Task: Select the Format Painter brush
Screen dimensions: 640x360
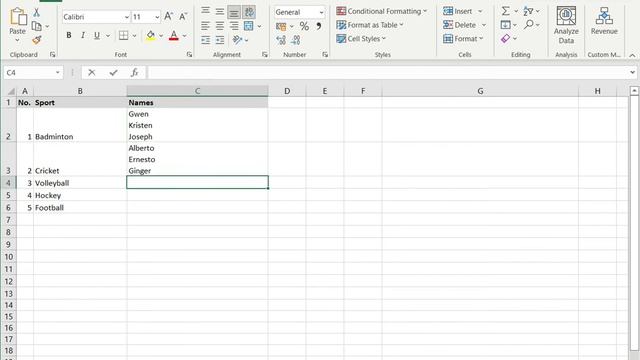Action: [37, 40]
